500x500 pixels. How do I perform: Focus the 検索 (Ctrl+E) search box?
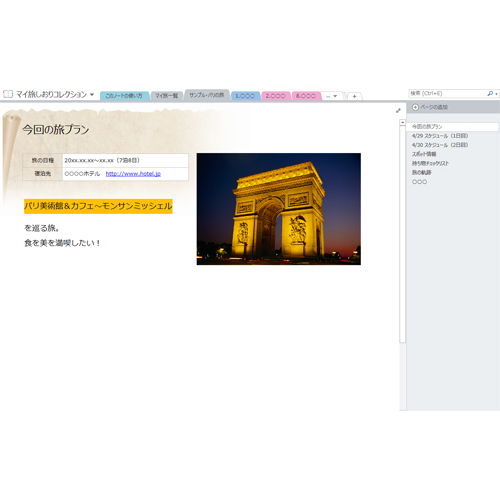[448, 94]
